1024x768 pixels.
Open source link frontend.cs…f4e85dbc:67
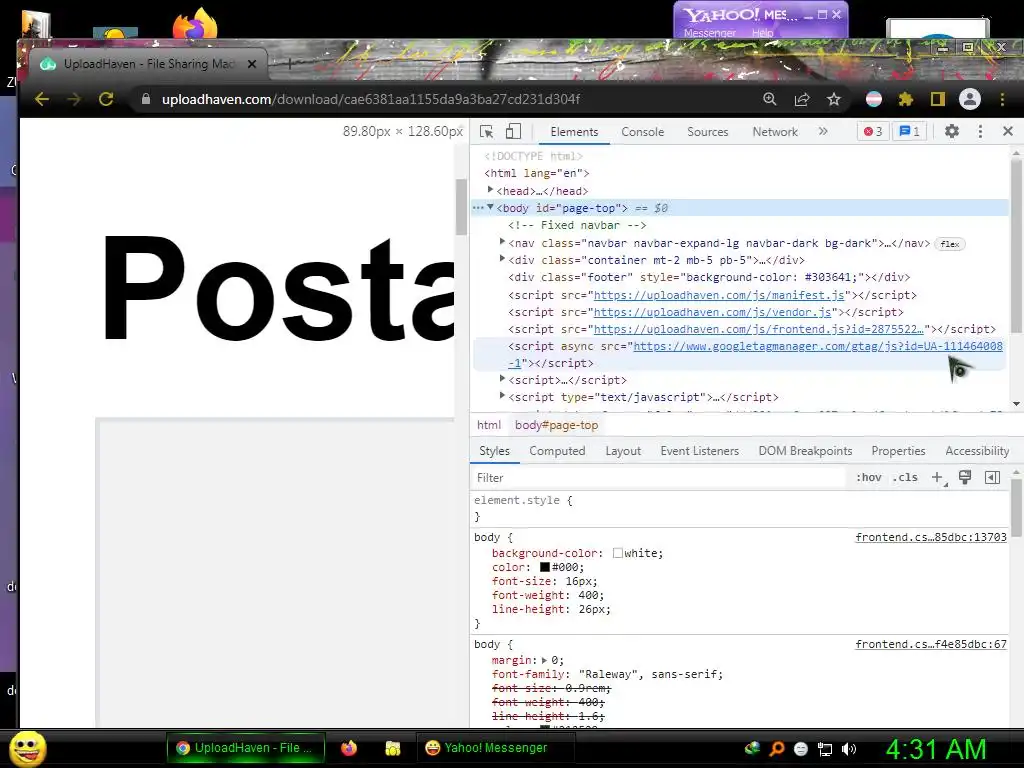[931, 645]
